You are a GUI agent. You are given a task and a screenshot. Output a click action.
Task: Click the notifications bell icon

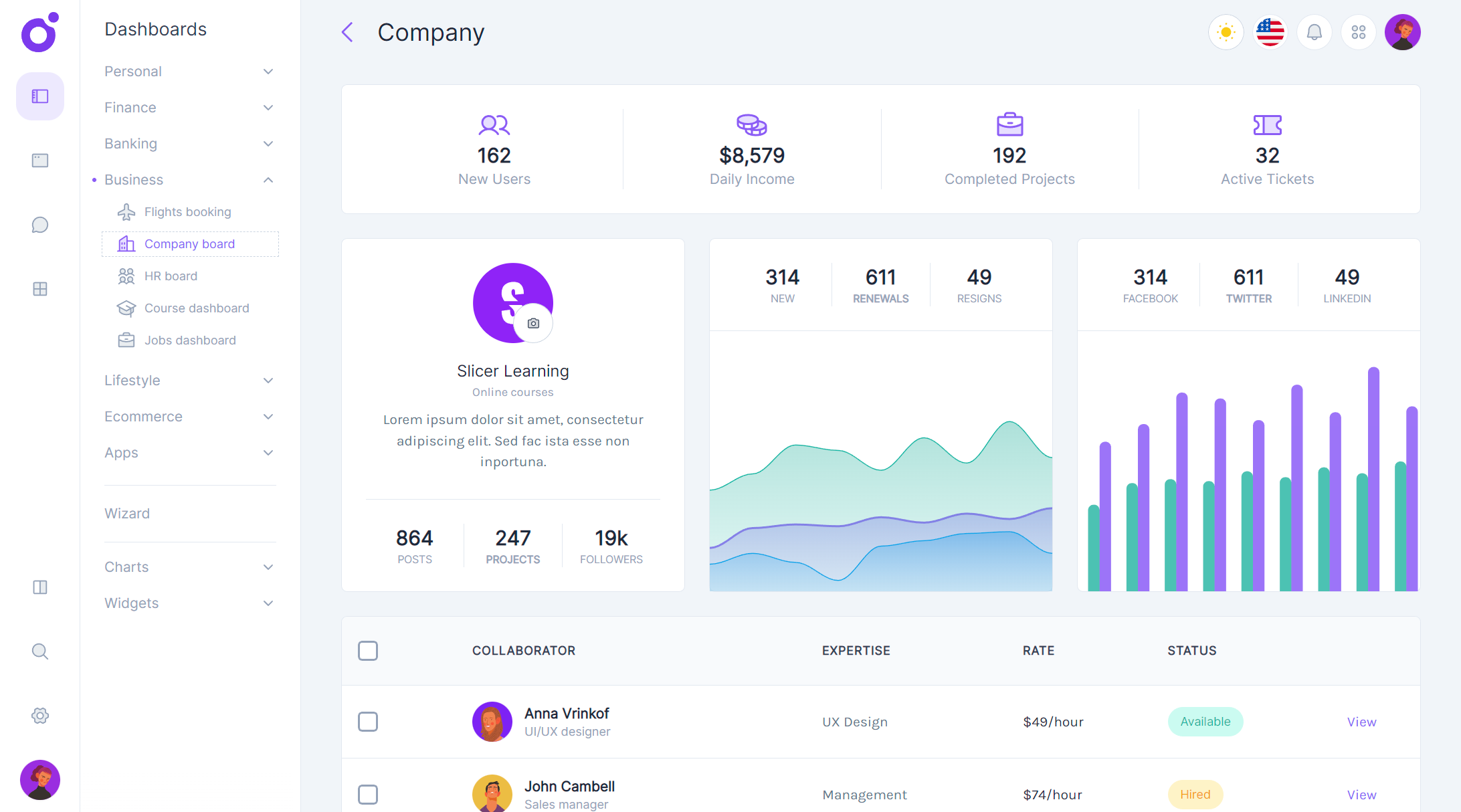[1314, 31]
